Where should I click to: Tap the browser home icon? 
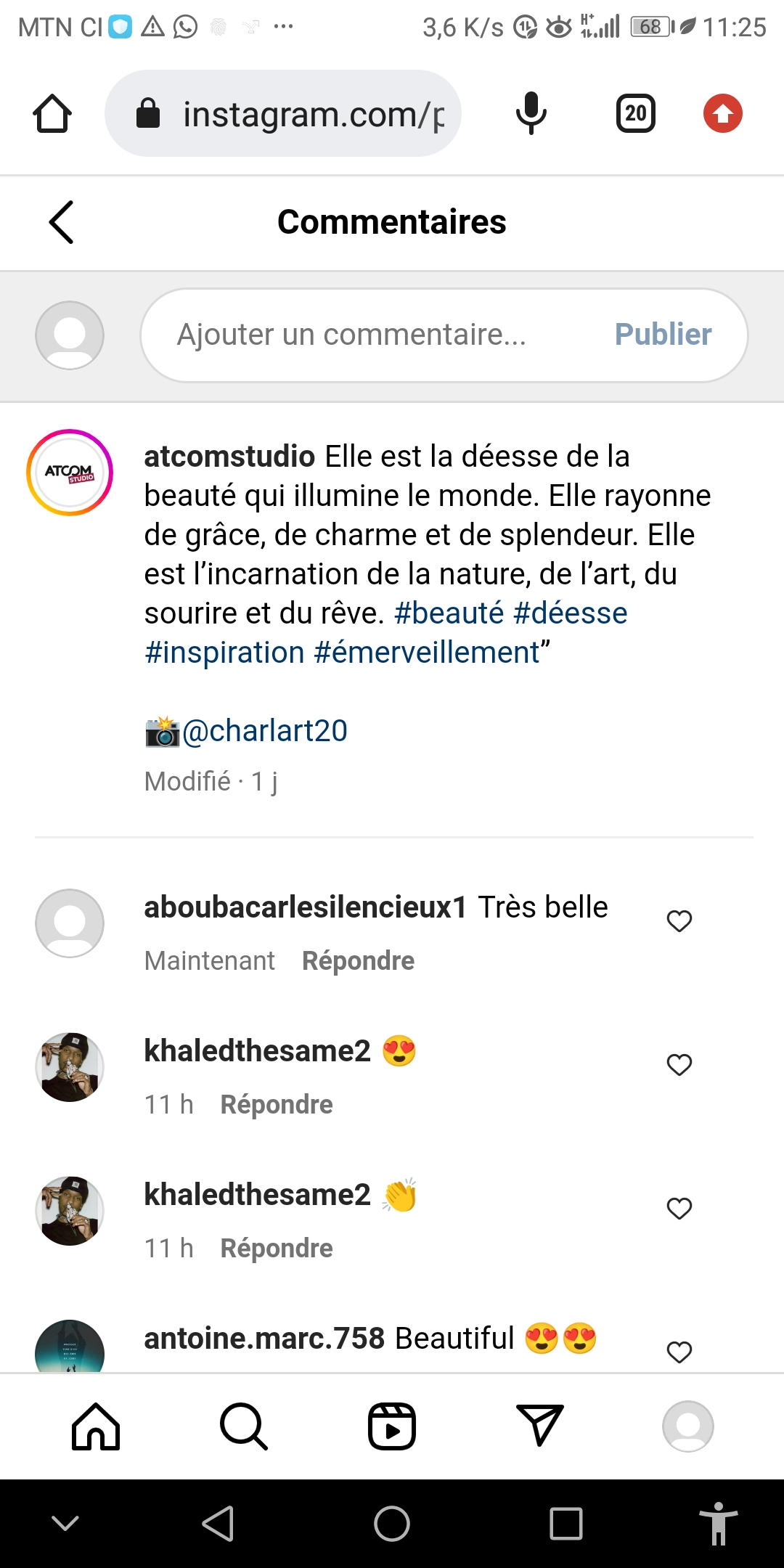[x=52, y=114]
